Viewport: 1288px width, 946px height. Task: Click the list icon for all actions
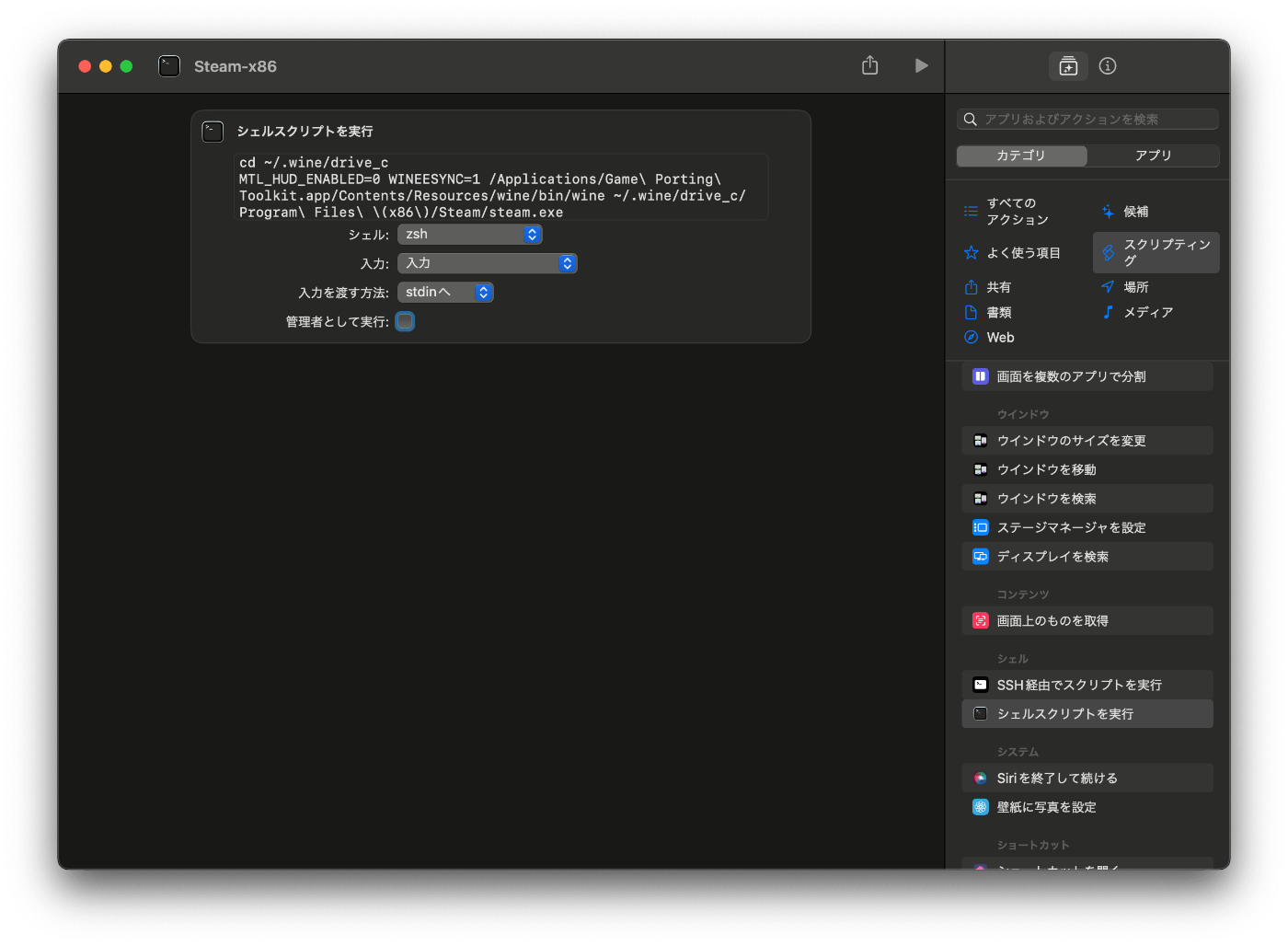(971, 212)
